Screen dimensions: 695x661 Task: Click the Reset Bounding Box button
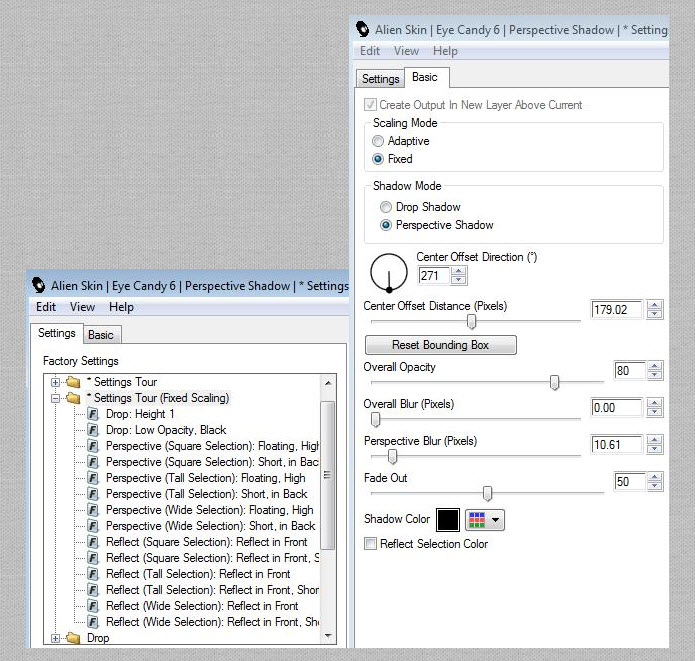coord(441,345)
